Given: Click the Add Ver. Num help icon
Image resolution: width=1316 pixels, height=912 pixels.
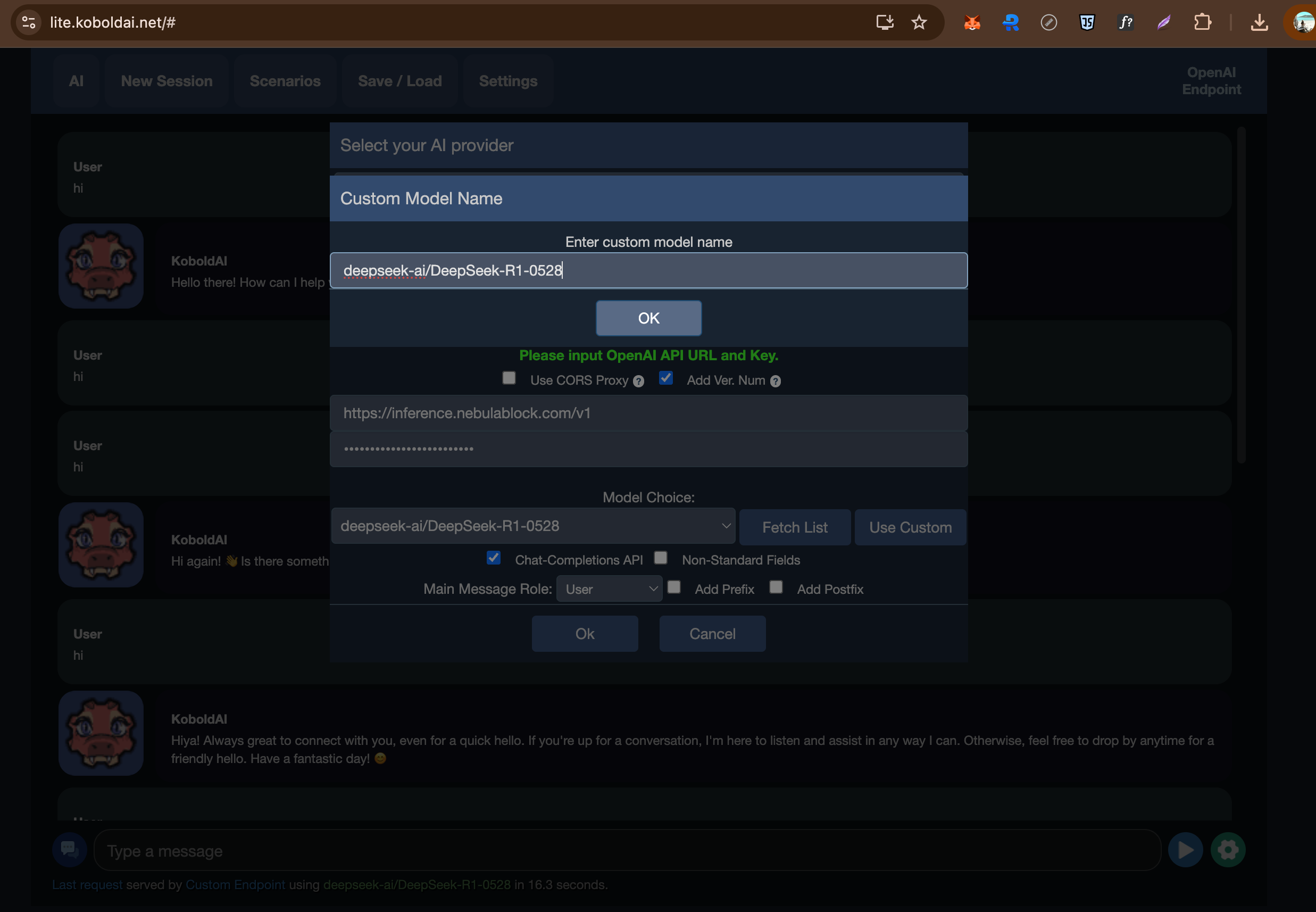Looking at the screenshot, I should click(775, 381).
